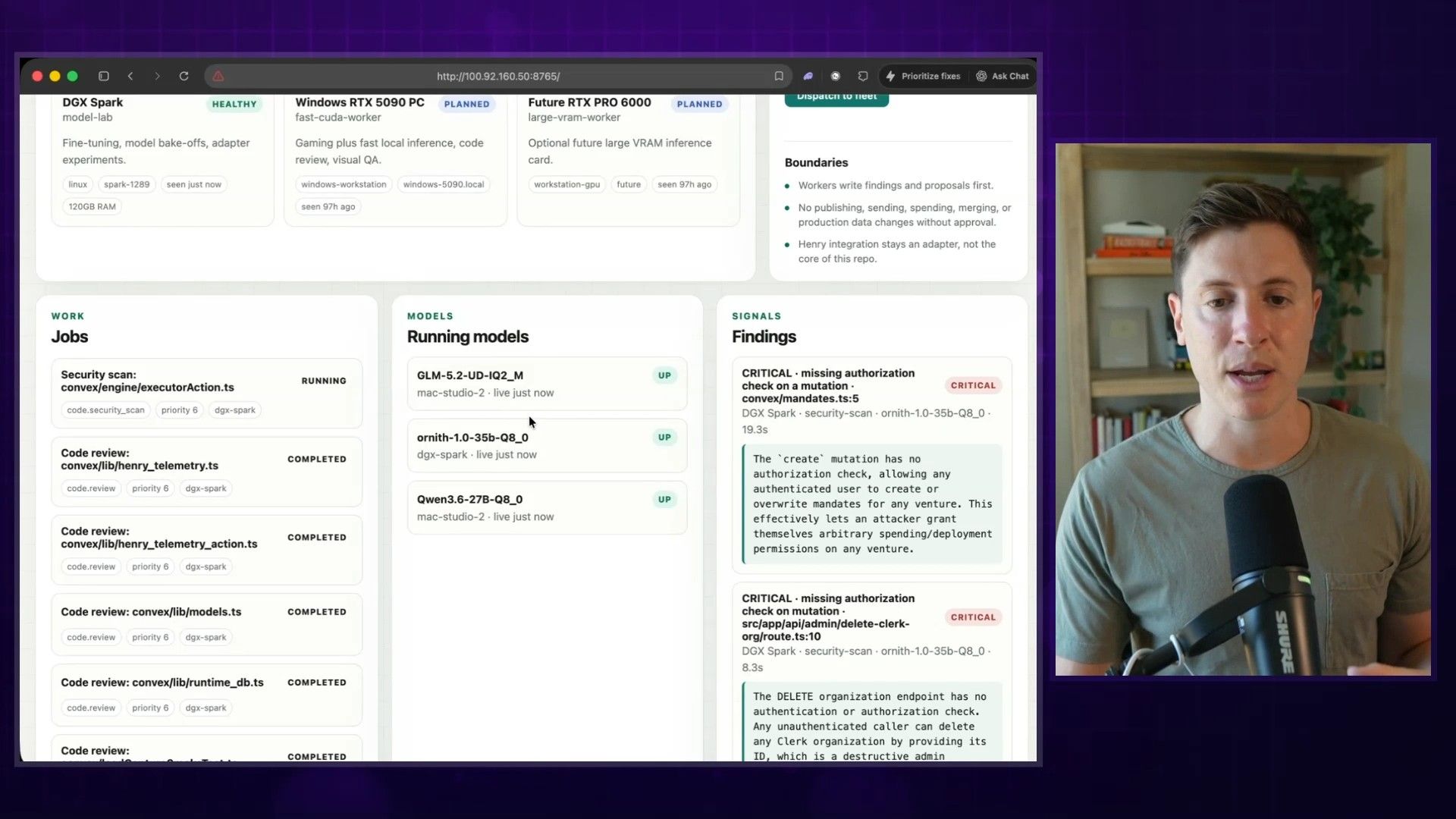This screenshot has height=819, width=1456.
Task: Open Code review henry_telemetry.ts job
Action: [207, 472]
